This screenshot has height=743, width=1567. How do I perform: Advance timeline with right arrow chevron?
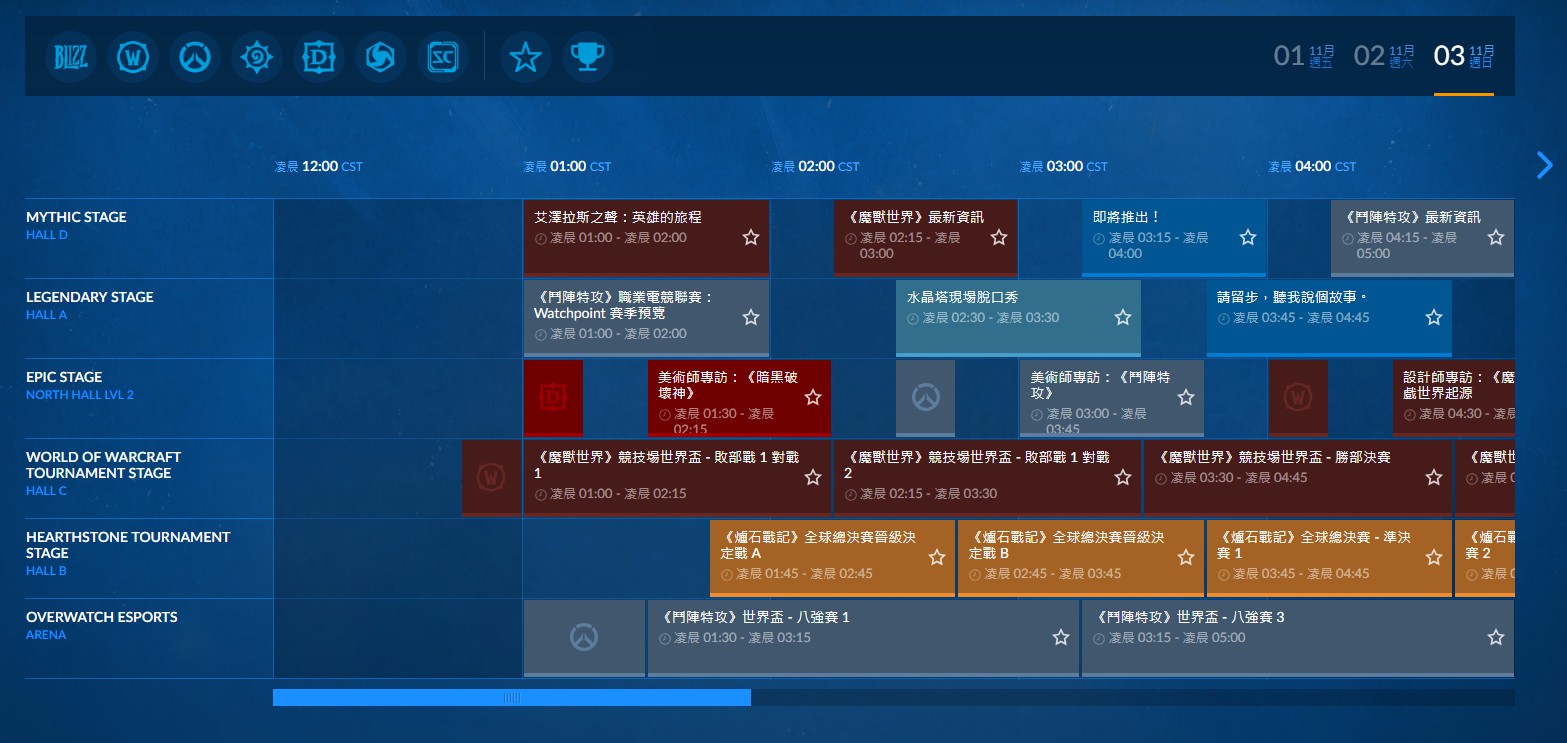(1545, 165)
